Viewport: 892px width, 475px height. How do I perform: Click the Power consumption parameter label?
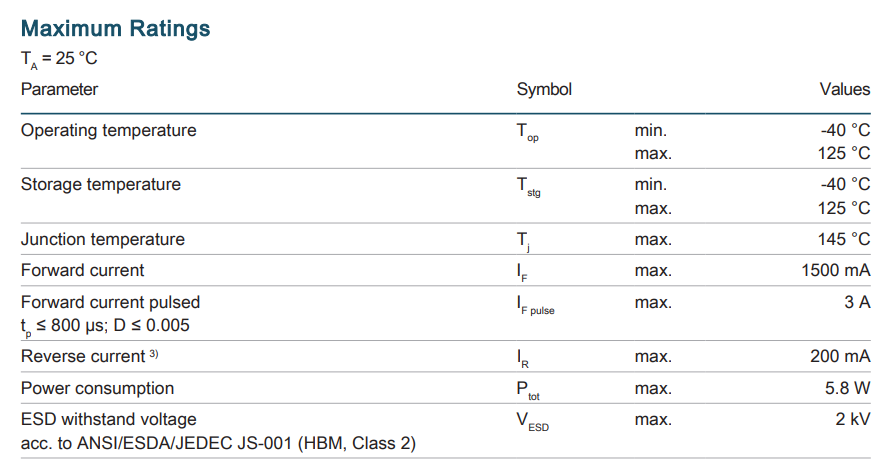(x=97, y=388)
